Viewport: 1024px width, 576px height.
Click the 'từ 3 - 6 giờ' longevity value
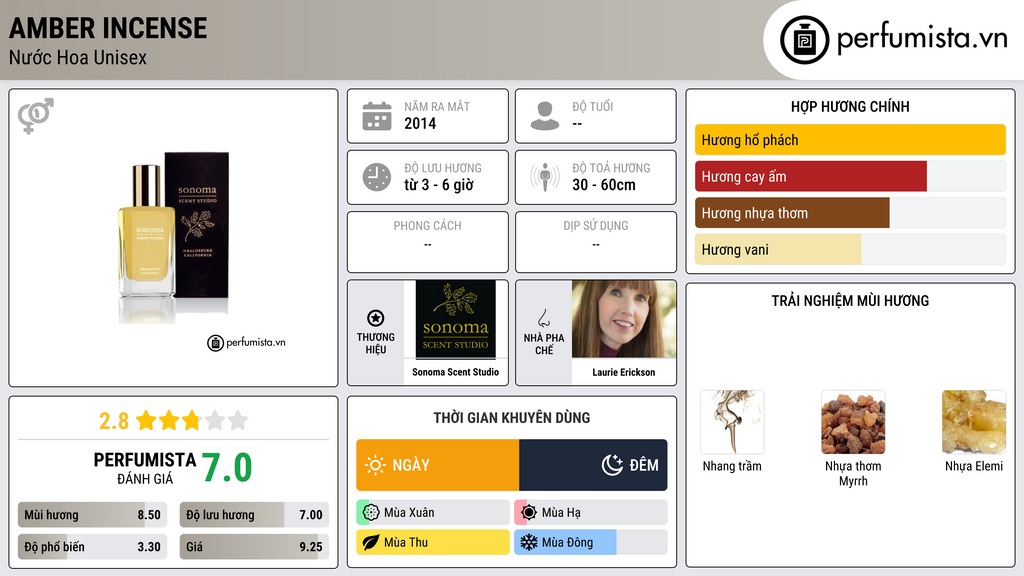(439, 185)
